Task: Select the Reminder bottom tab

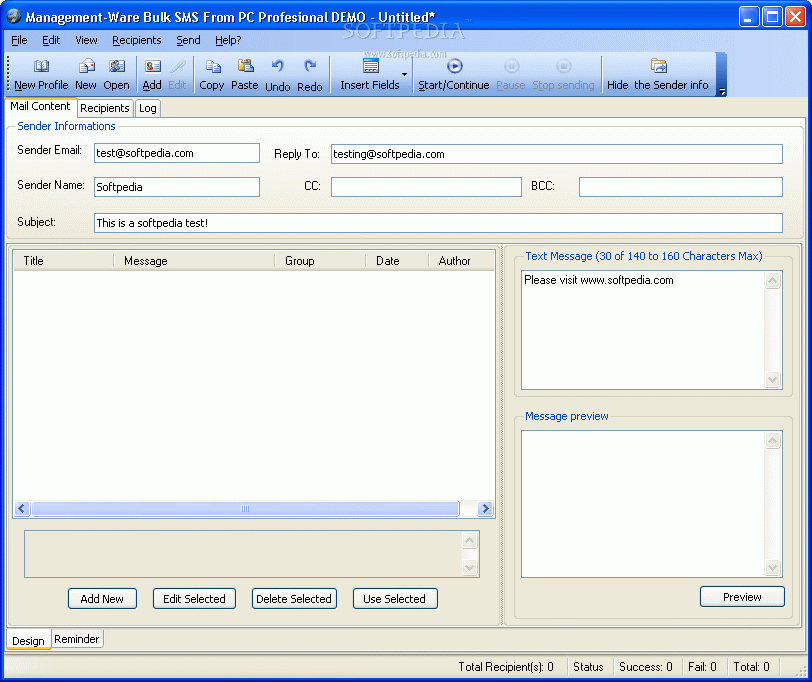Action: point(77,639)
